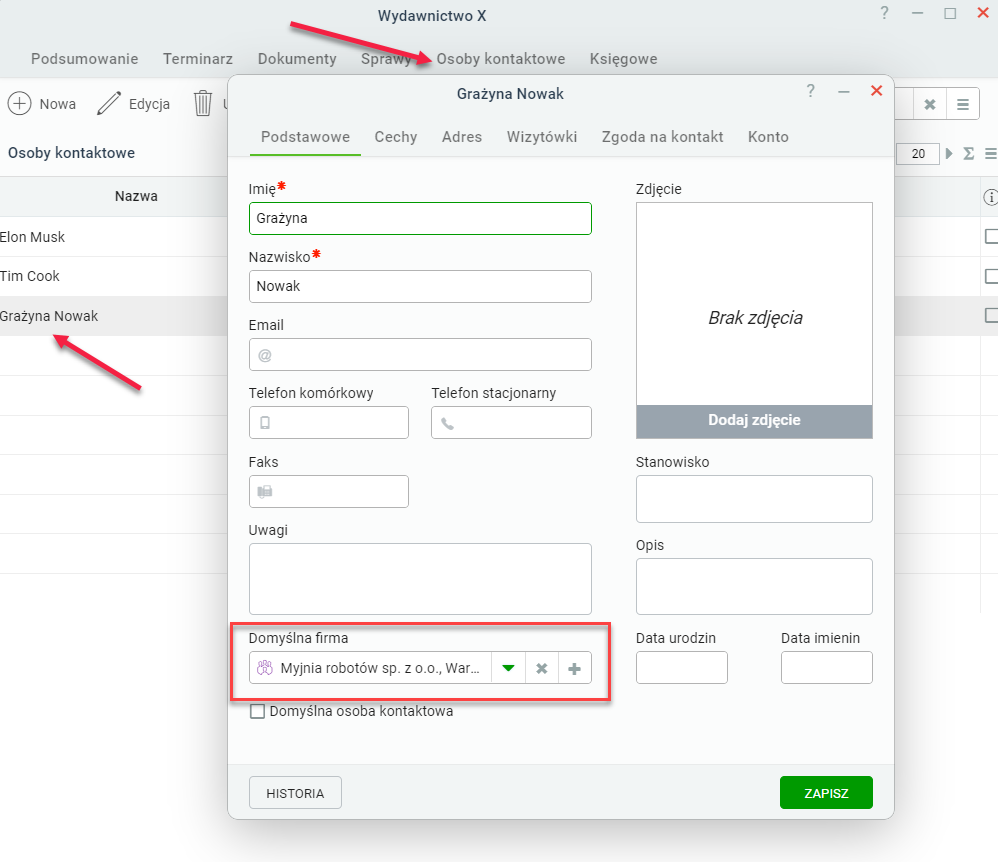Open the Zgoda na kontakt tab

[663, 137]
